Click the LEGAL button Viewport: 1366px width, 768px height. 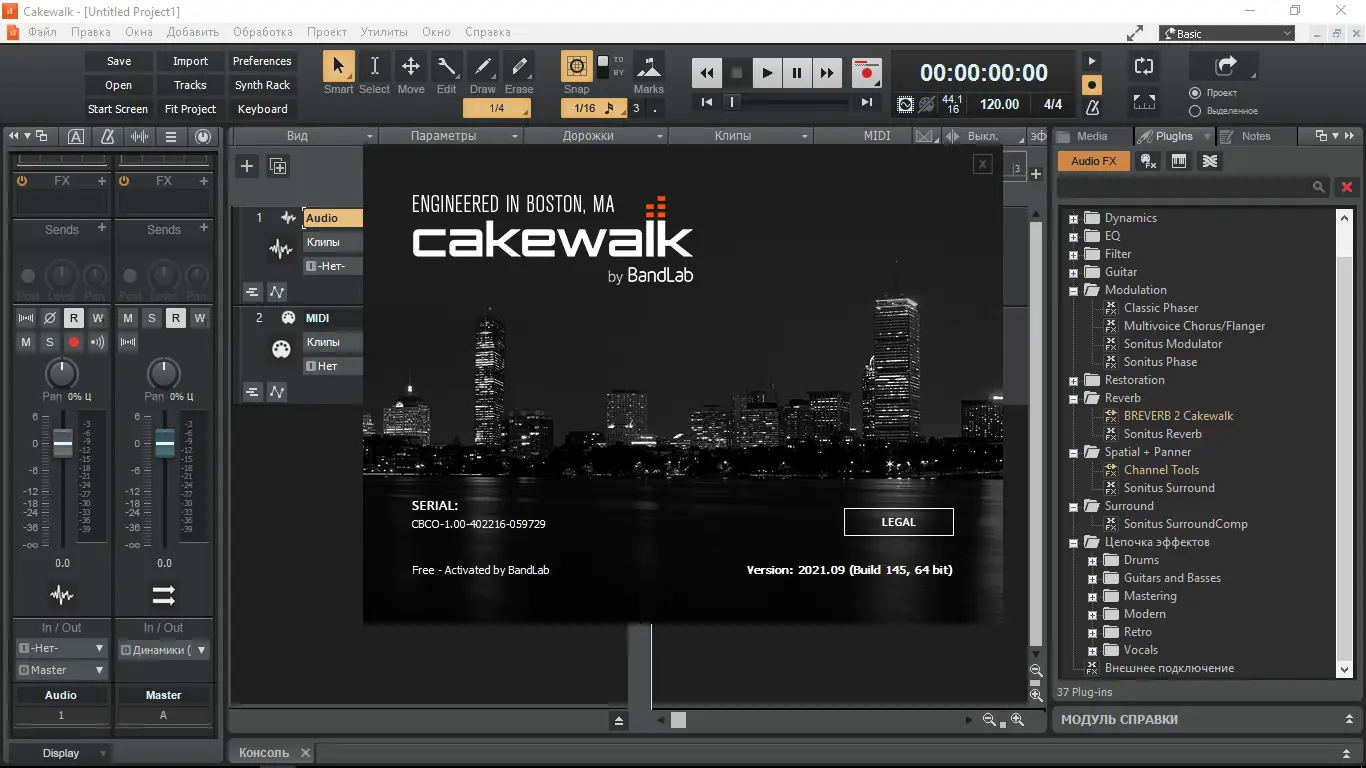[899, 522]
